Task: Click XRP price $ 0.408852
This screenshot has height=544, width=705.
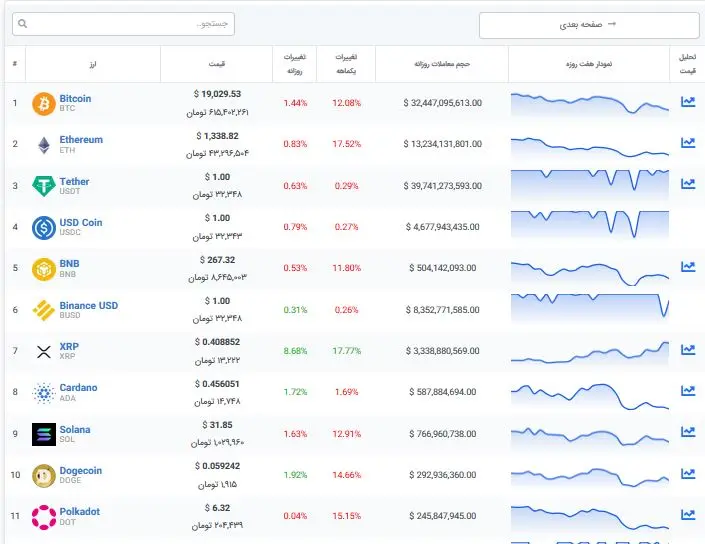Action: [x=217, y=342]
